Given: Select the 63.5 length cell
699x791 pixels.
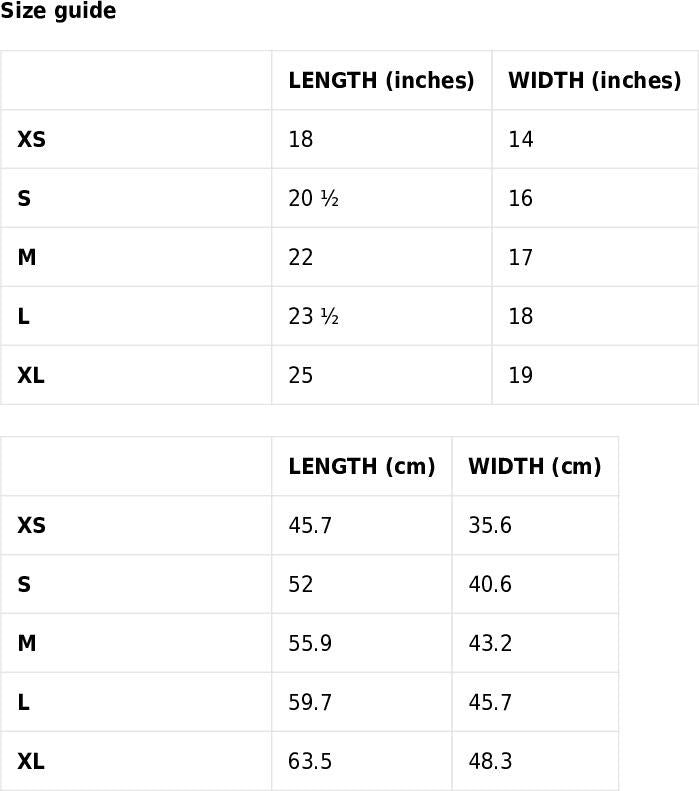Looking at the screenshot, I should [310, 761].
